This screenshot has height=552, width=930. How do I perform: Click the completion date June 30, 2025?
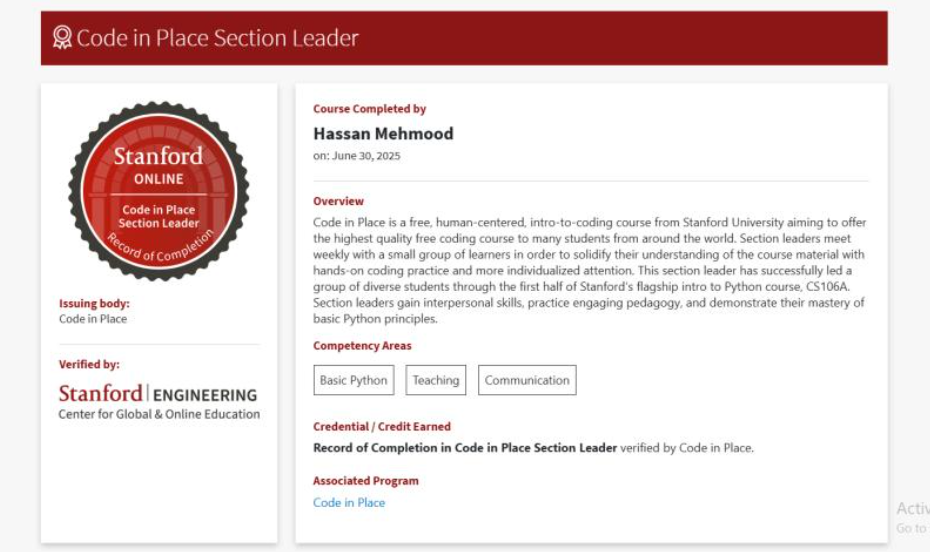[x=357, y=156]
